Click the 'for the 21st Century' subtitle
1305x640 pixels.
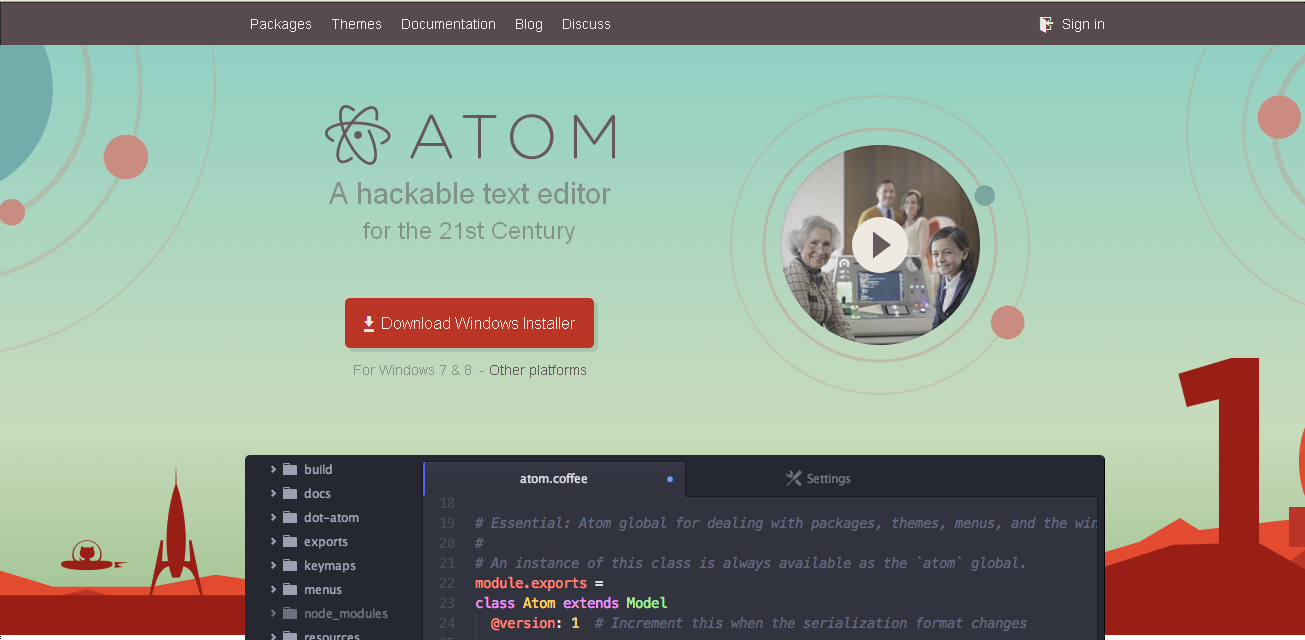(x=469, y=231)
